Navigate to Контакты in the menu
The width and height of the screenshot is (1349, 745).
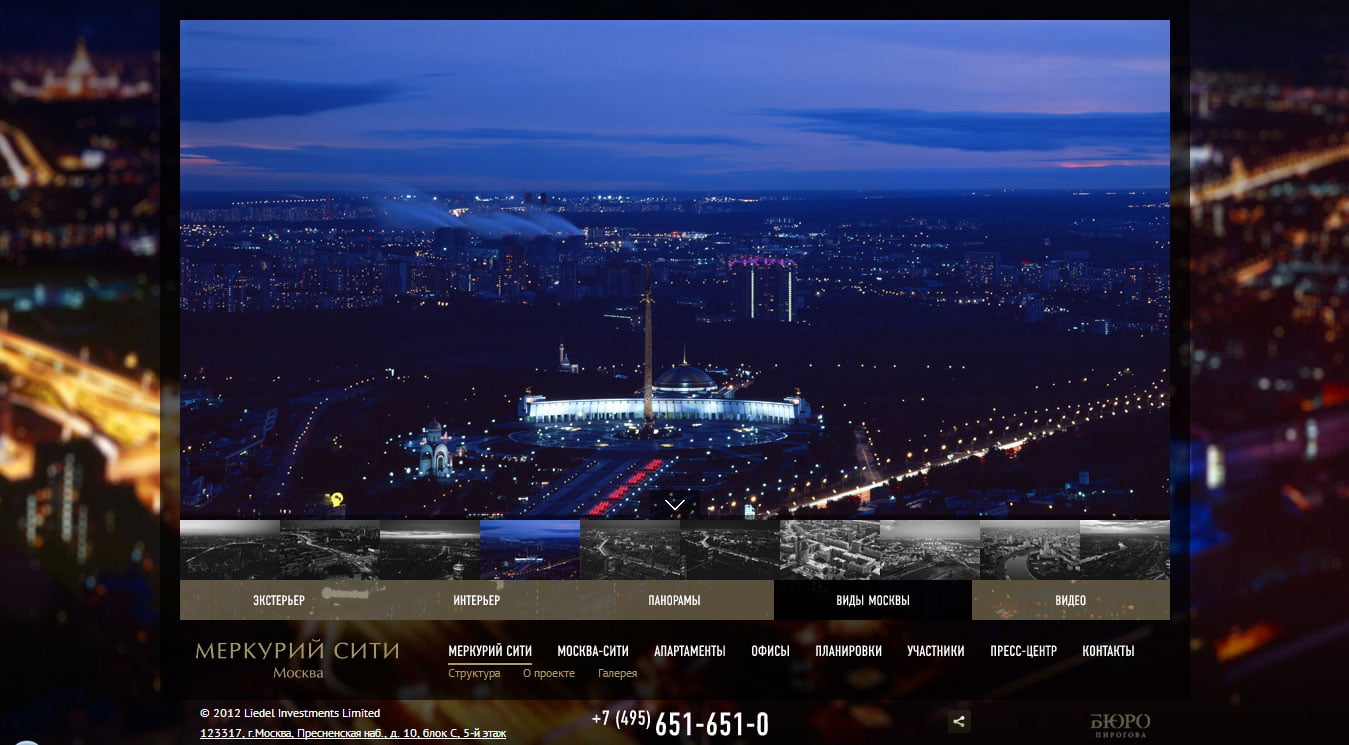tap(1108, 651)
